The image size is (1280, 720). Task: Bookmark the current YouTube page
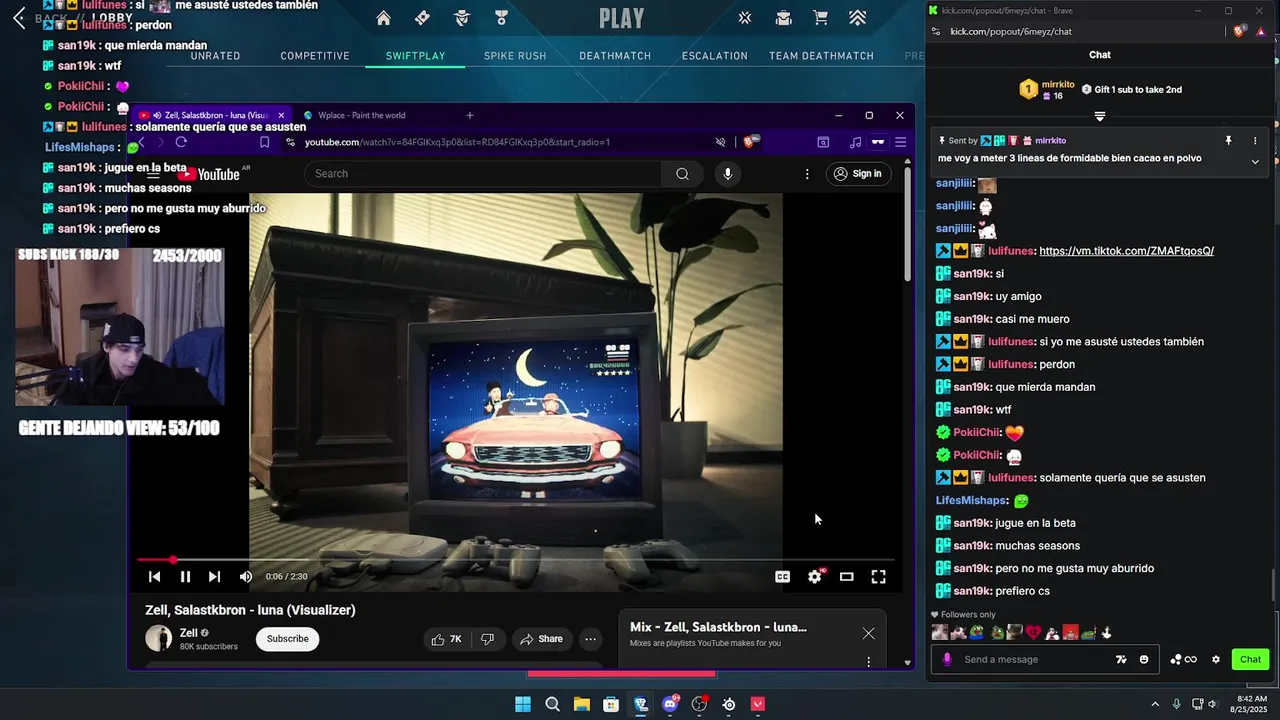pyautogui.click(x=264, y=142)
